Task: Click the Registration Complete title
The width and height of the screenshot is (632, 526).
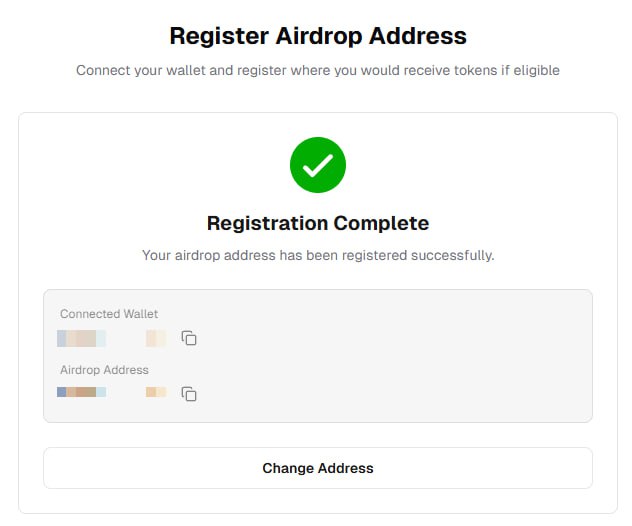Action: 318,223
